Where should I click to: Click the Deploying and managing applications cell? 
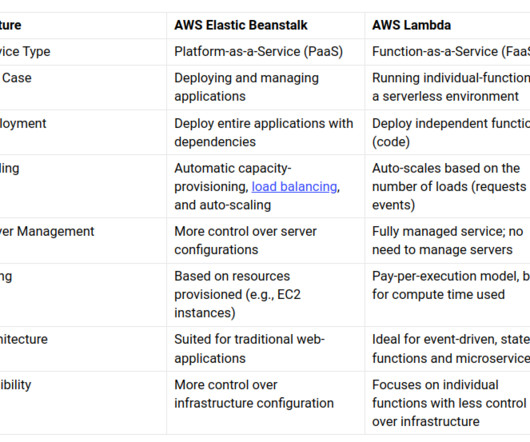246,87
